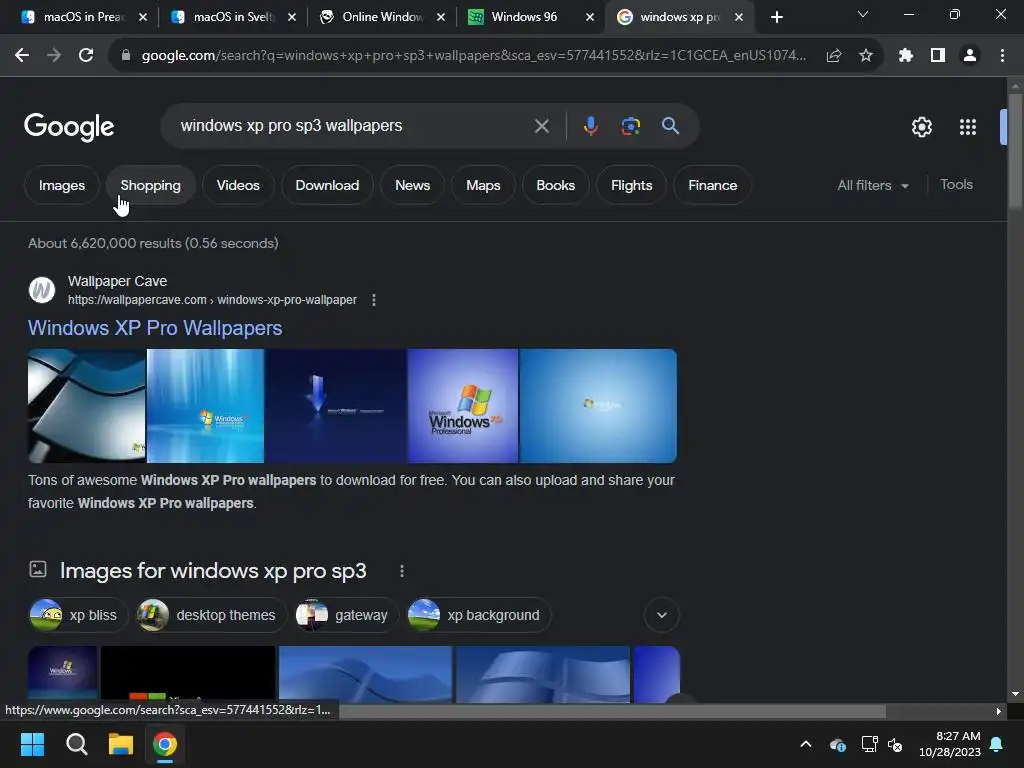The width and height of the screenshot is (1024, 768).
Task: Open a new browser tab
Action: [776, 18]
